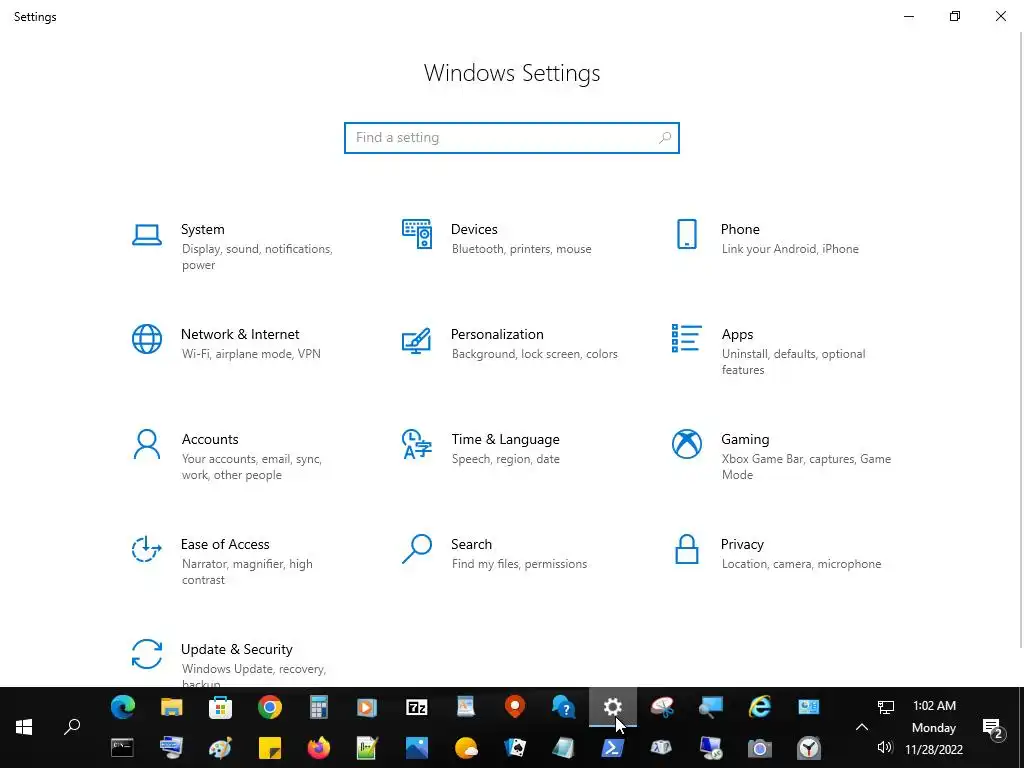This screenshot has width=1024, height=768.
Task: Open Camera app from taskbar
Action: 760,748
